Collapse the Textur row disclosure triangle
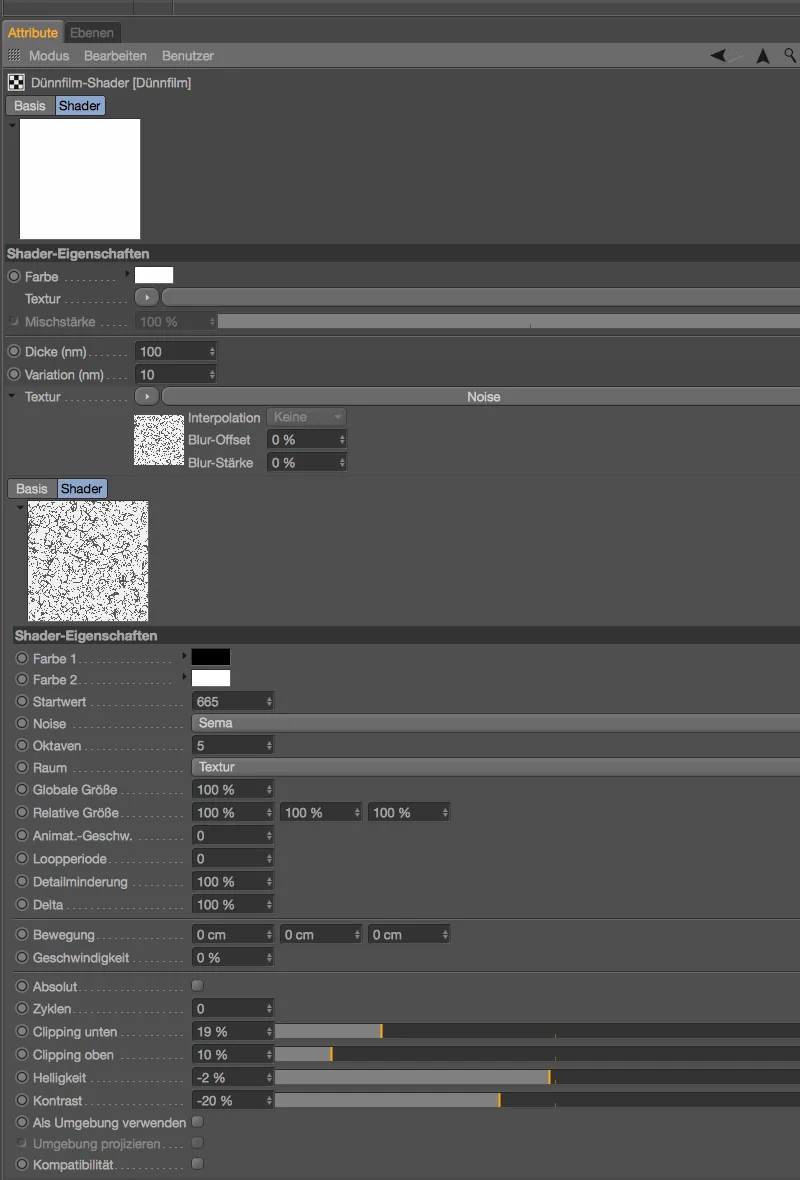The height and width of the screenshot is (1180, 800). [x=12, y=395]
